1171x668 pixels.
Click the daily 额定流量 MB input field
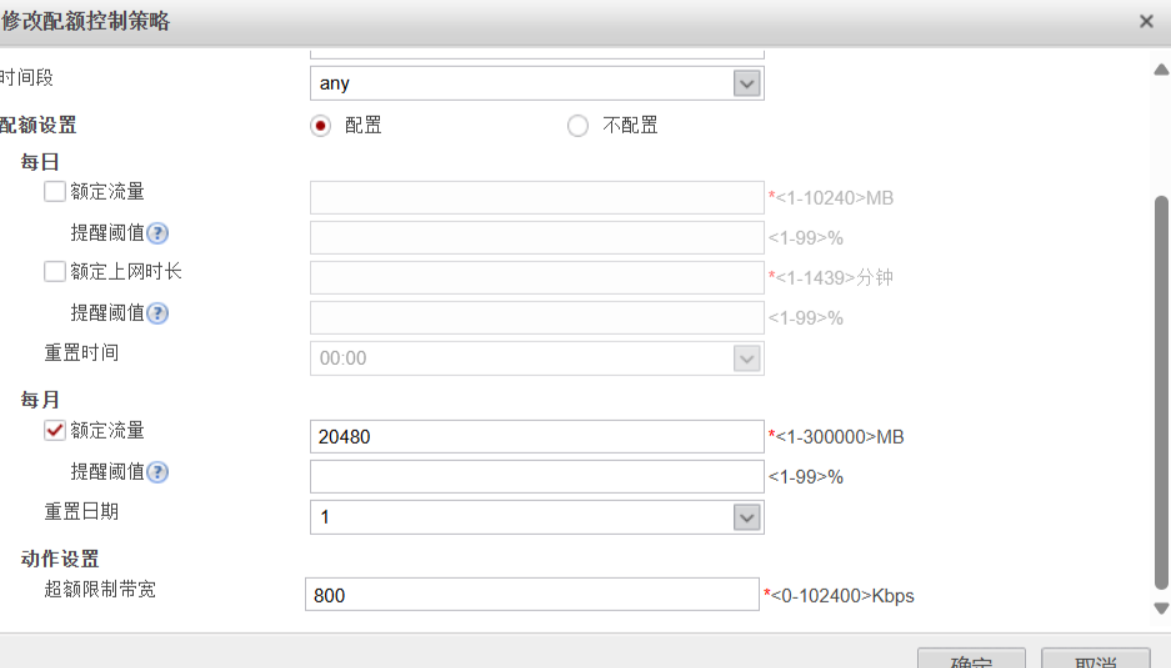click(537, 197)
